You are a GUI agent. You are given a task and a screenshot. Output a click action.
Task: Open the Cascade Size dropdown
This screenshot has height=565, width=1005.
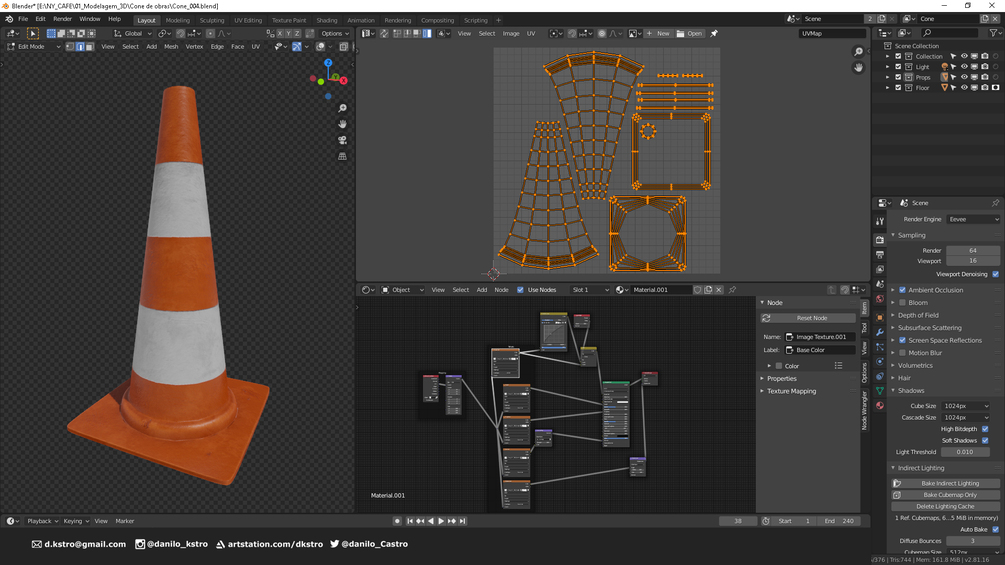point(965,418)
